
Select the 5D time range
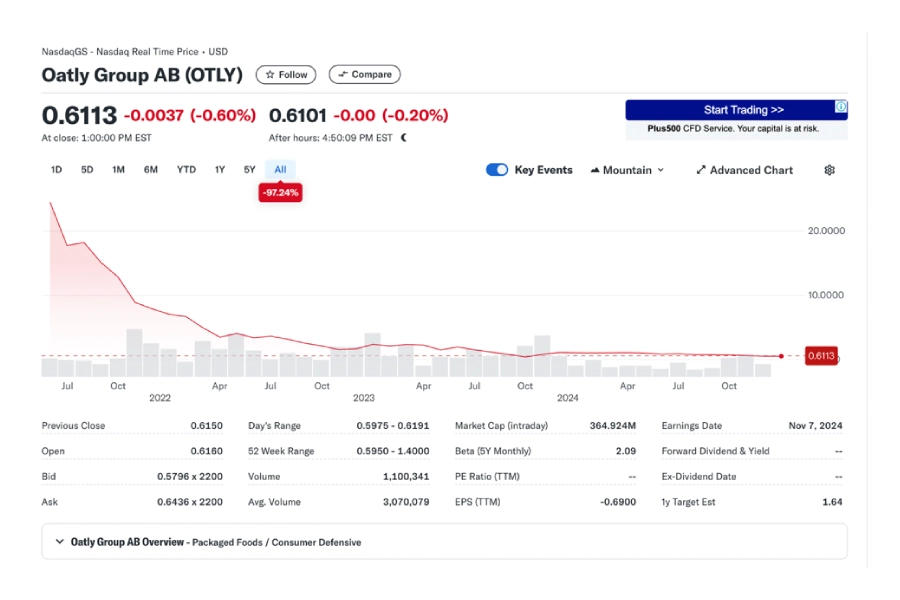click(x=87, y=169)
